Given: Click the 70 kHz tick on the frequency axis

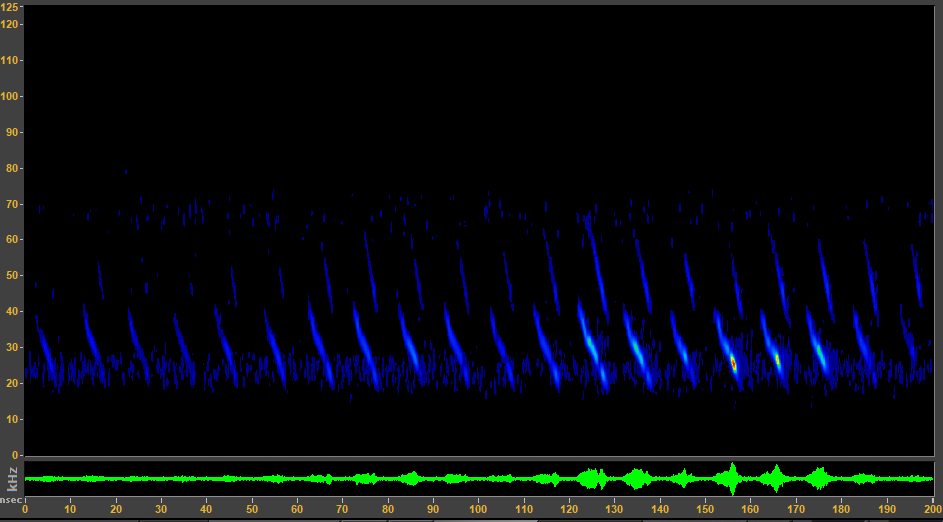Looking at the screenshot, I should pos(11,204).
